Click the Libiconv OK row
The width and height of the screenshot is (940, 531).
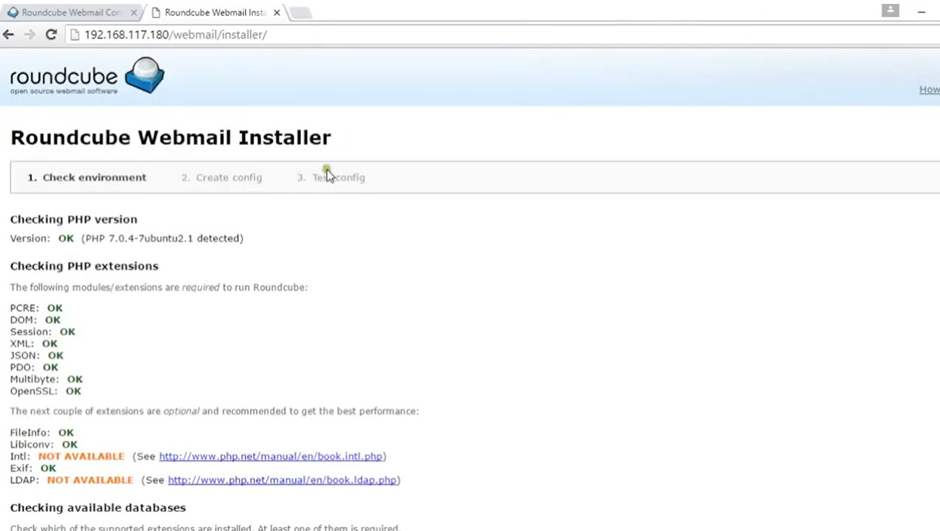coord(44,445)
